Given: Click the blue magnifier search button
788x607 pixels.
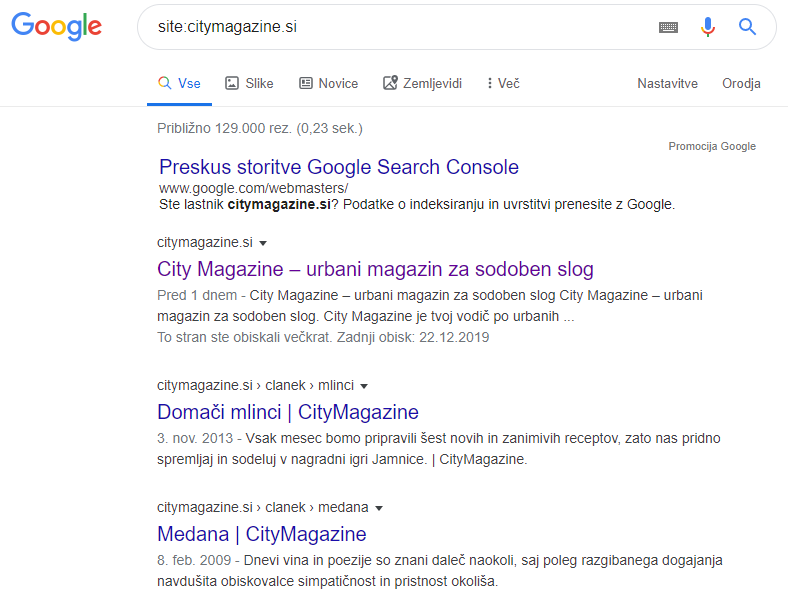Looking at the screenshot, I should 747,27.
